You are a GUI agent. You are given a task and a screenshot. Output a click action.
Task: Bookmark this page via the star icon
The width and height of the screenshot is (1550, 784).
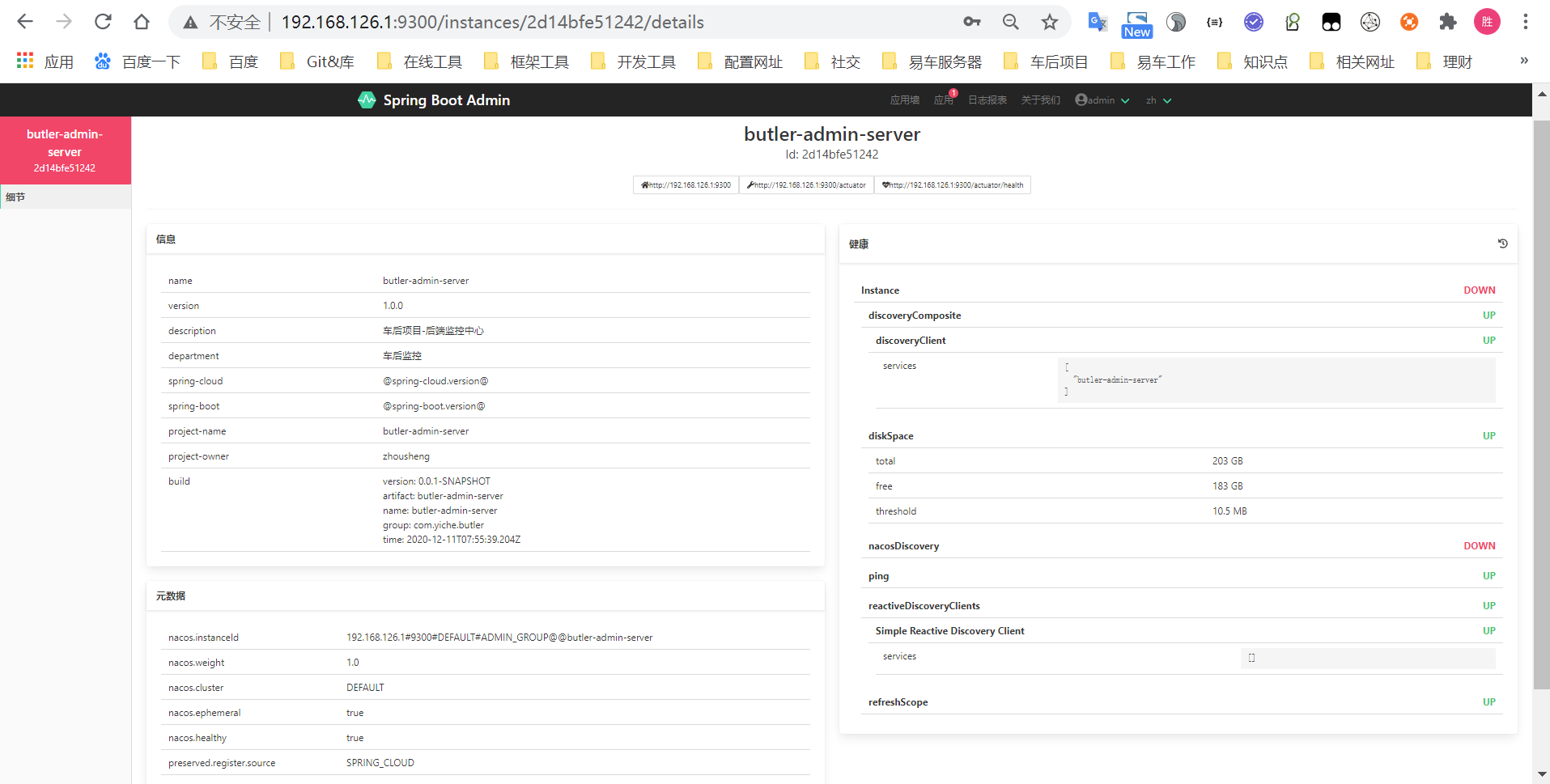[x=1049, y=22]
